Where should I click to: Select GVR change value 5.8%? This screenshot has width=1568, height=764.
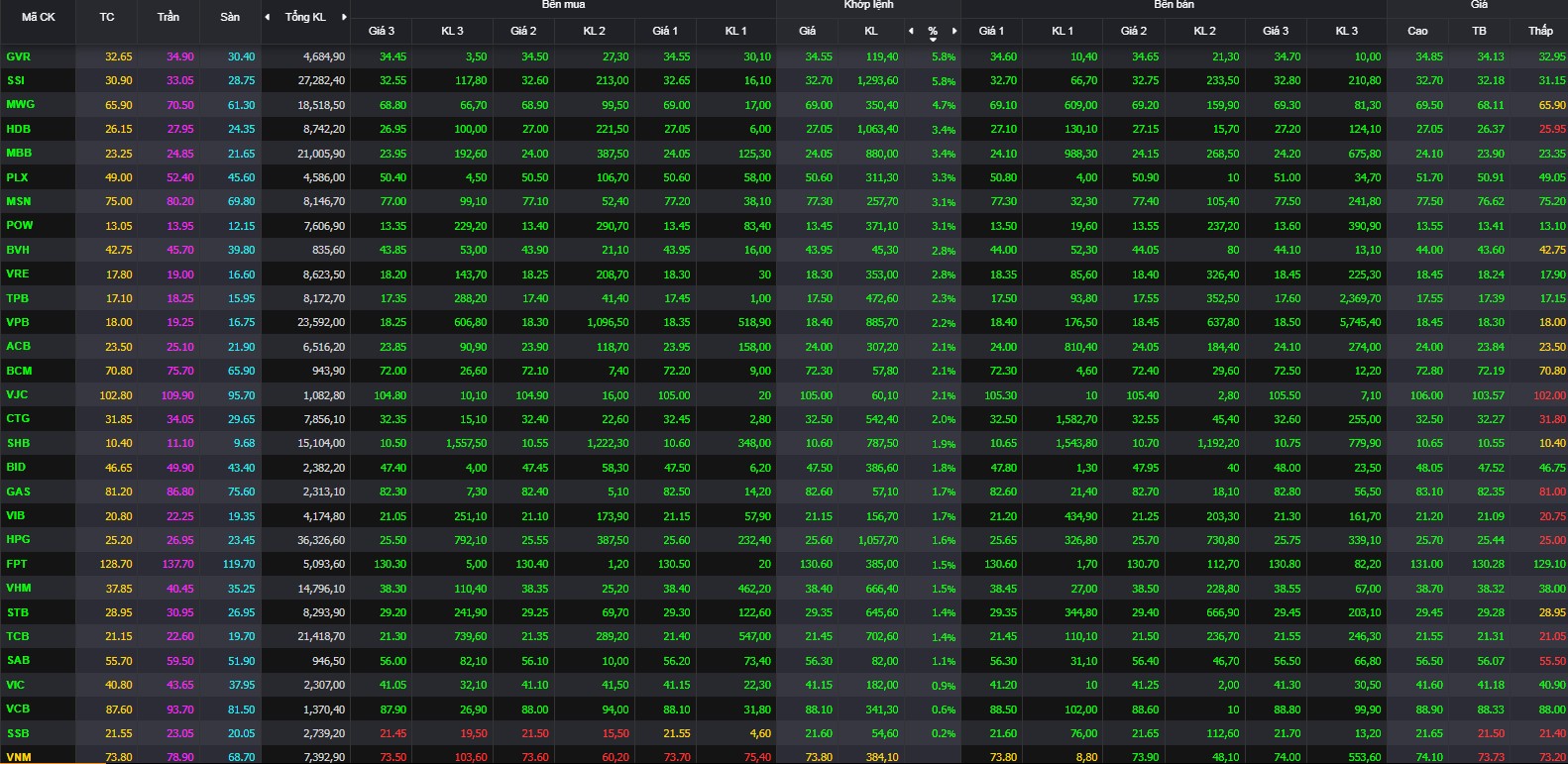pyautogui.click(x=944, y=57)
